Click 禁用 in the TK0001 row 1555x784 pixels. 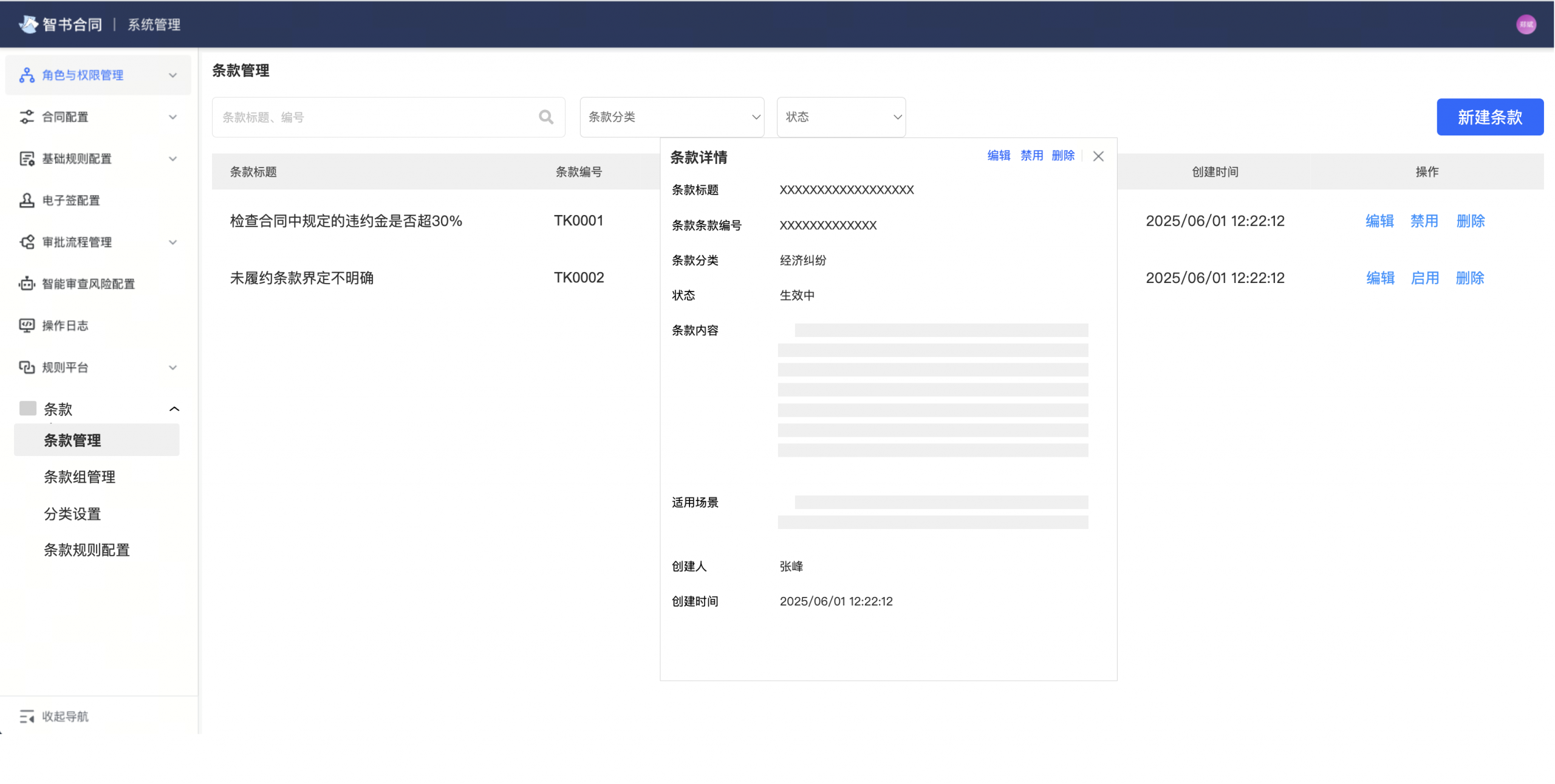click(1423, 221)
